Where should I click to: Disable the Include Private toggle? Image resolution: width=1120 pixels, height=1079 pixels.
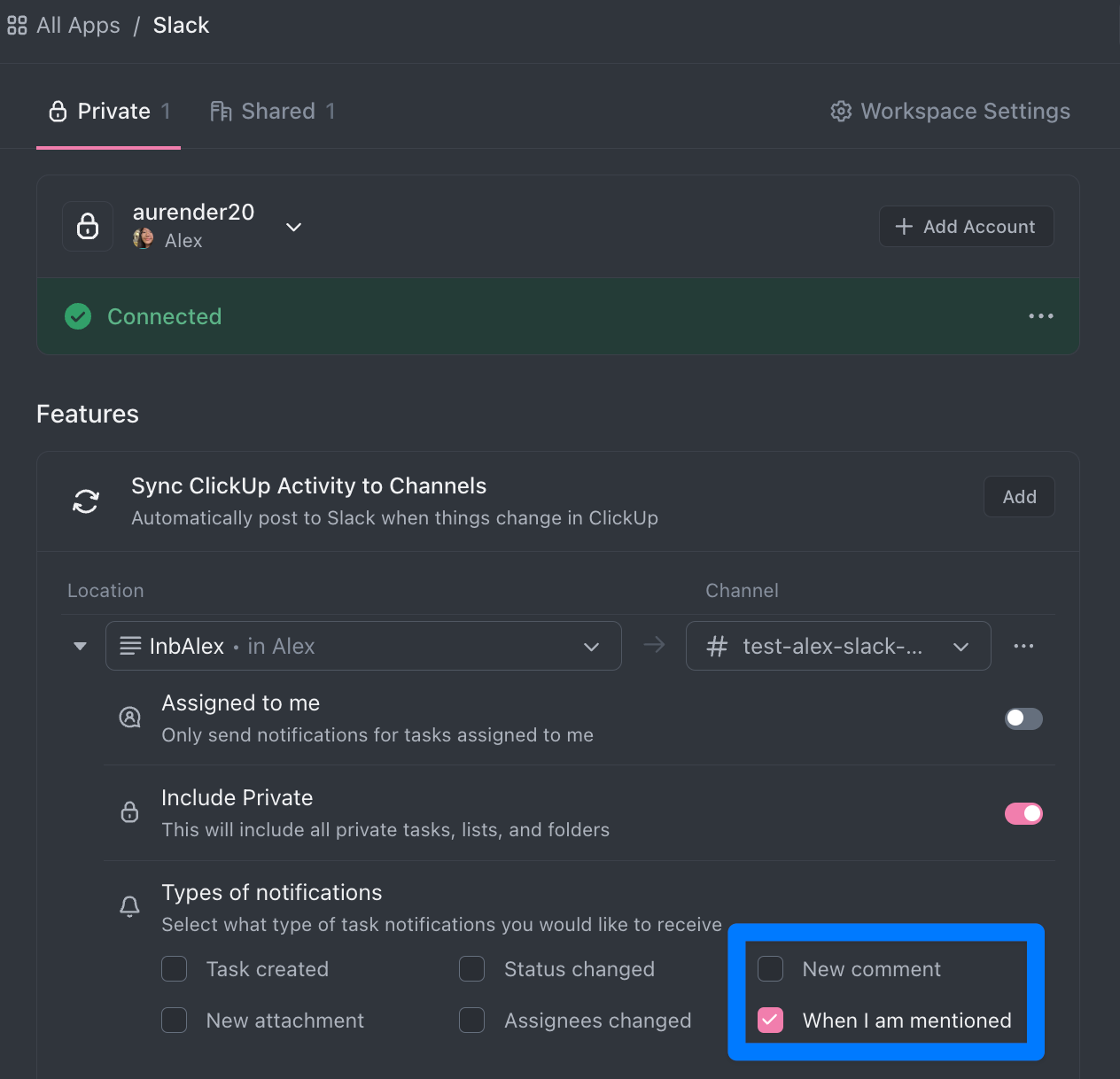tap(1023, 813)
